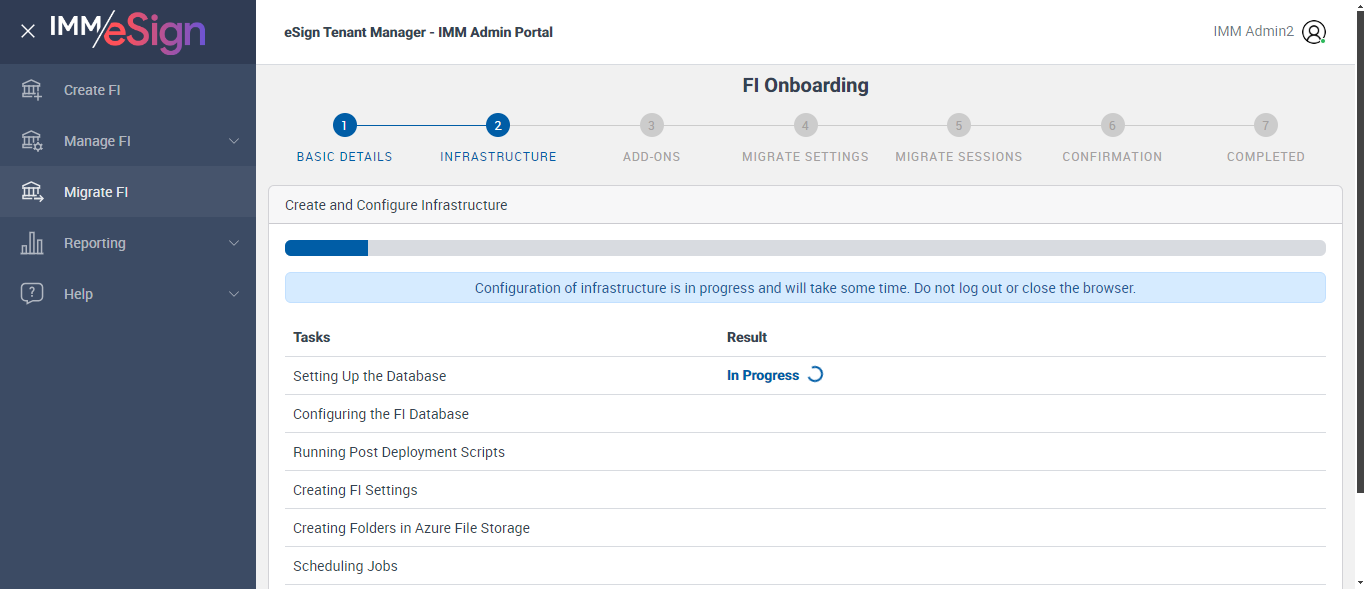Click the IMM Admin2 username link

(x=1253, y=32)
